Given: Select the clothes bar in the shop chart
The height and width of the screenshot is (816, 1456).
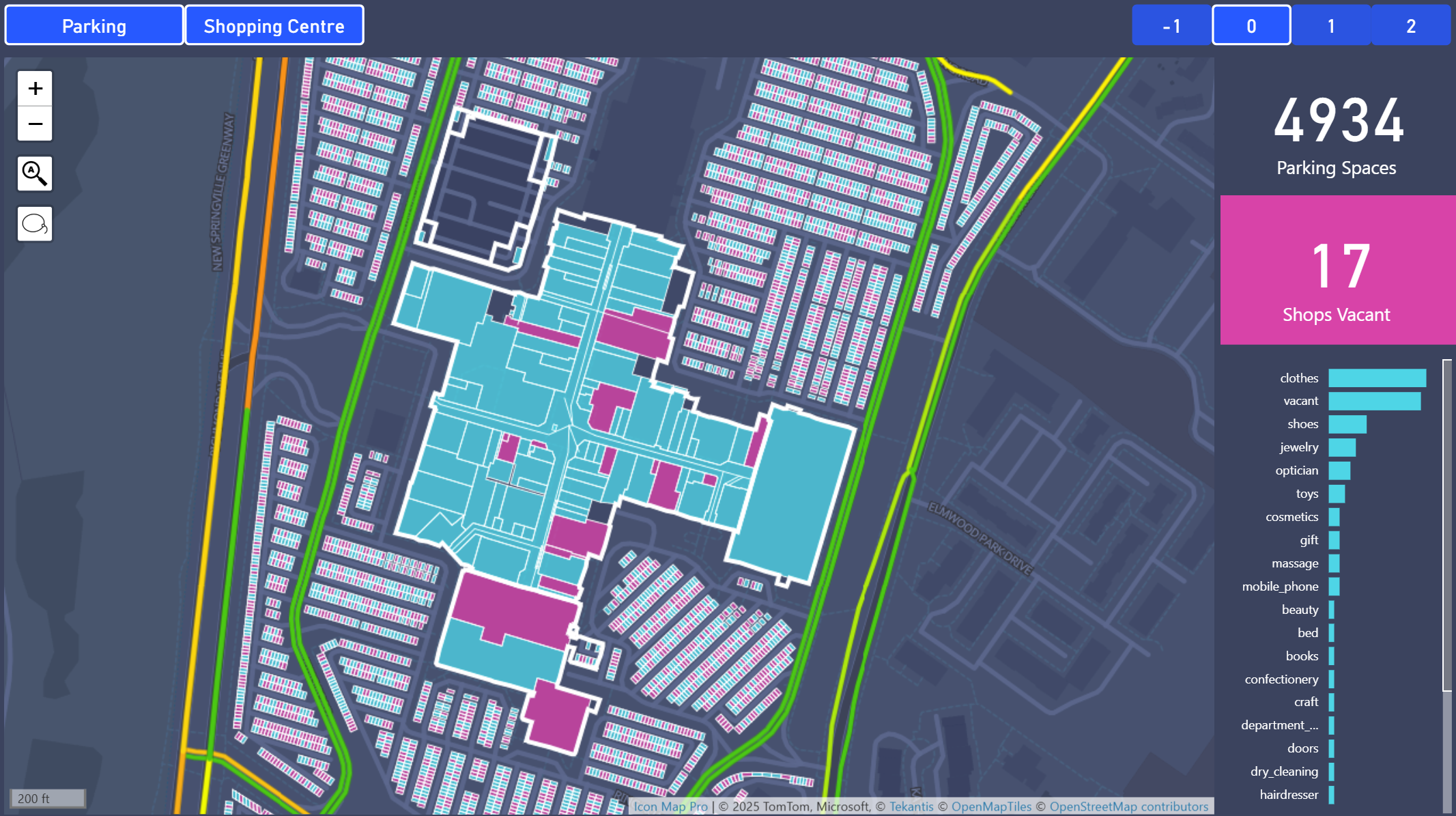Looking at the screenshot, I should 1378,378.
